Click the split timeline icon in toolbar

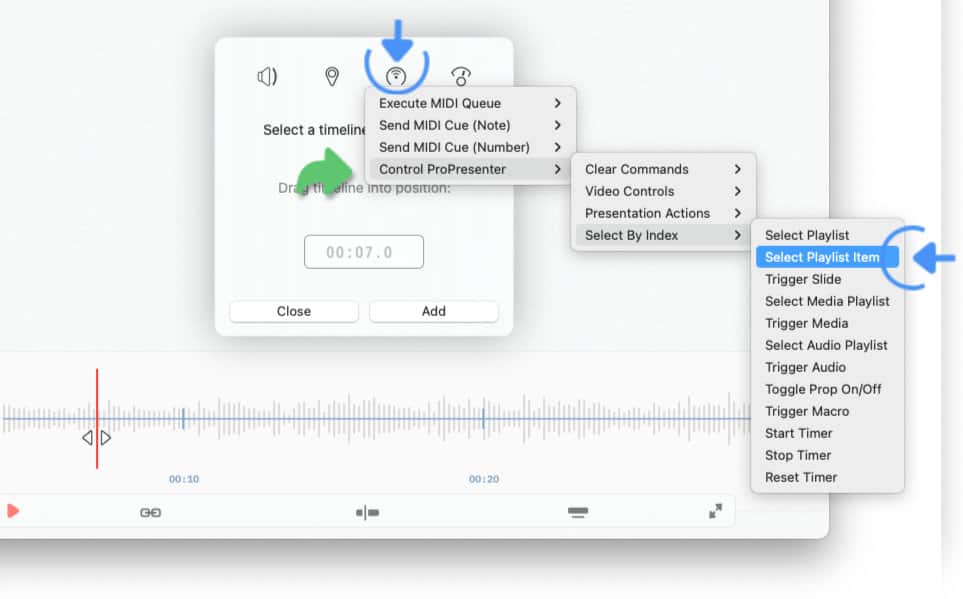coord(367,512)
